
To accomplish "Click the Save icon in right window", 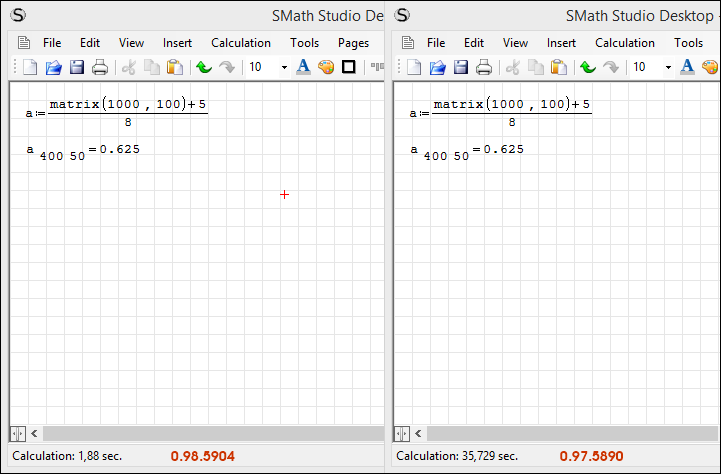I will click(x=461, y=67).
